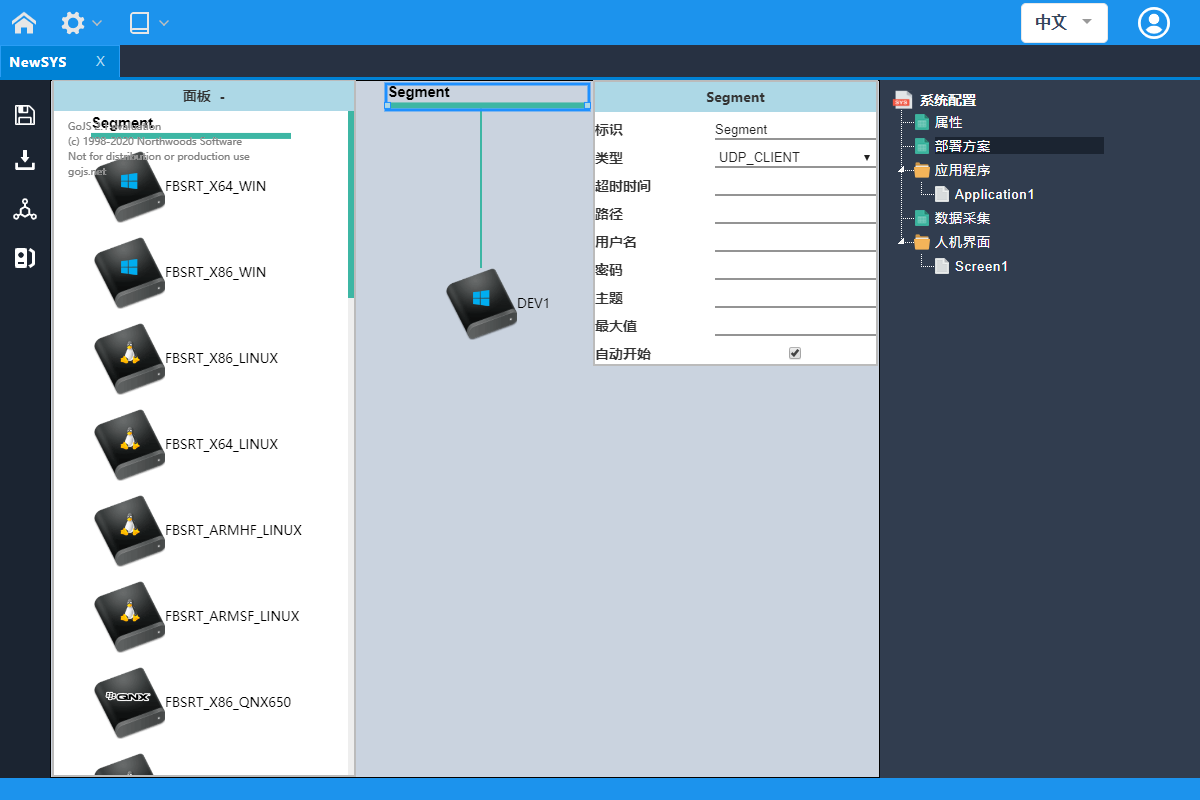Click the Screen1 document icon

coord(942,266)
